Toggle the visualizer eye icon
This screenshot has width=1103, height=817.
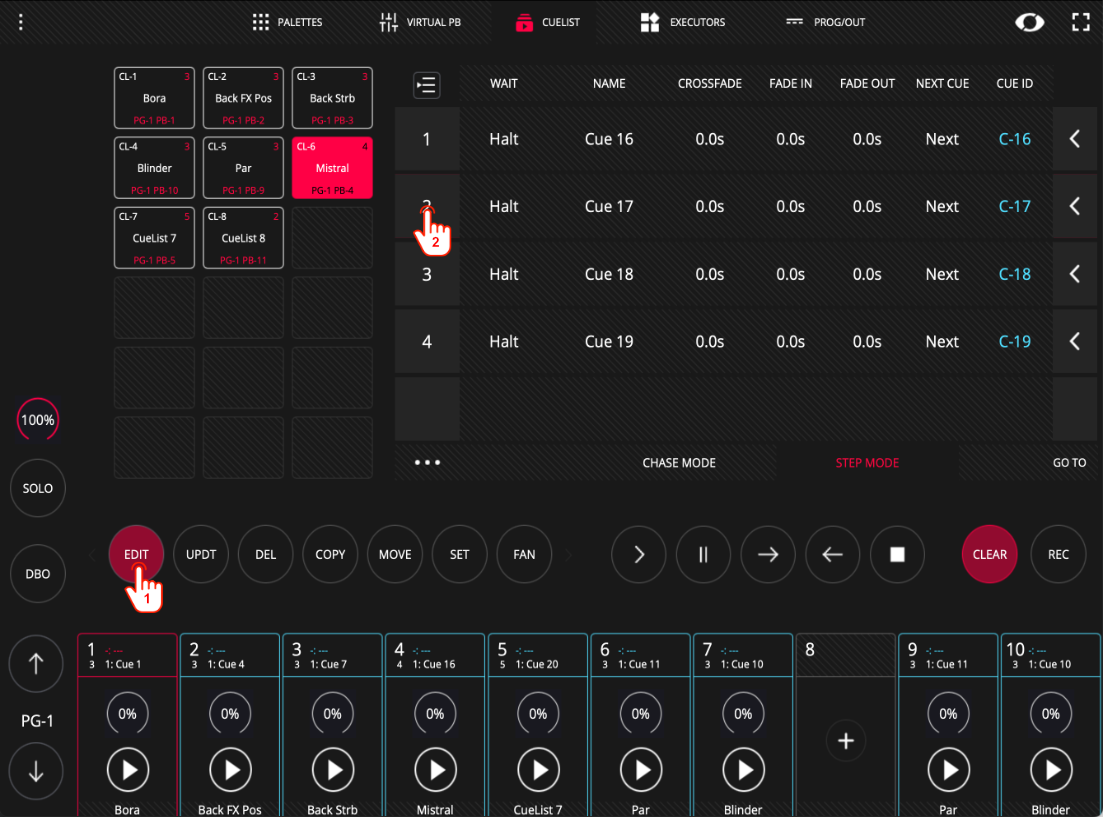click(x=1029, y=23)
